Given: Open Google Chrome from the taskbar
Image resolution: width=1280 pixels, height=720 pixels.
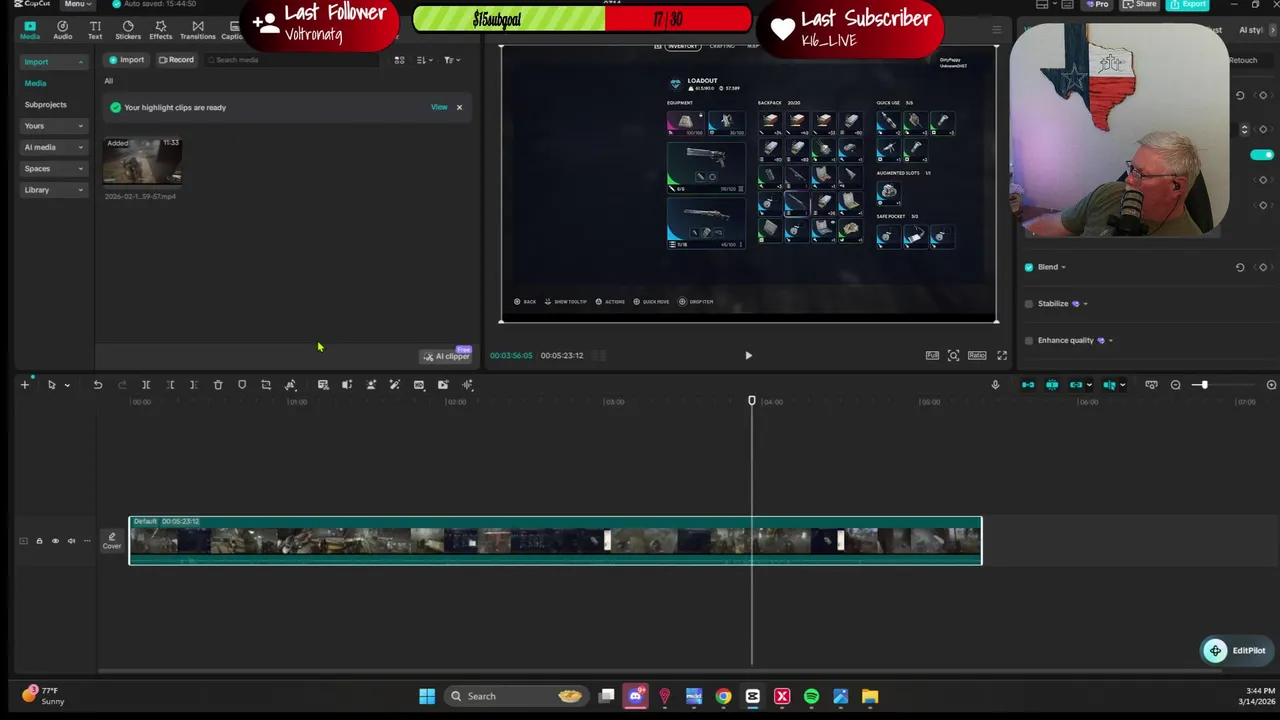Looking at the screenshot, I should (x=723, y=697).
